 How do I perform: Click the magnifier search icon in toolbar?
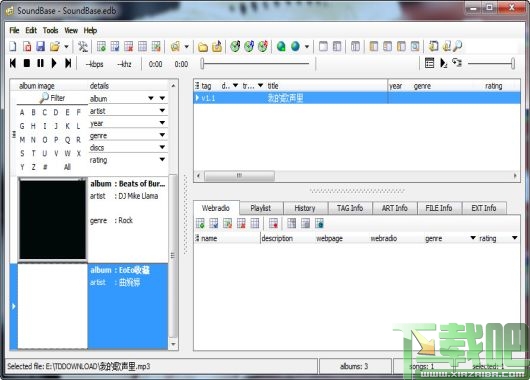pyautogui.click(x=458, y=46)
